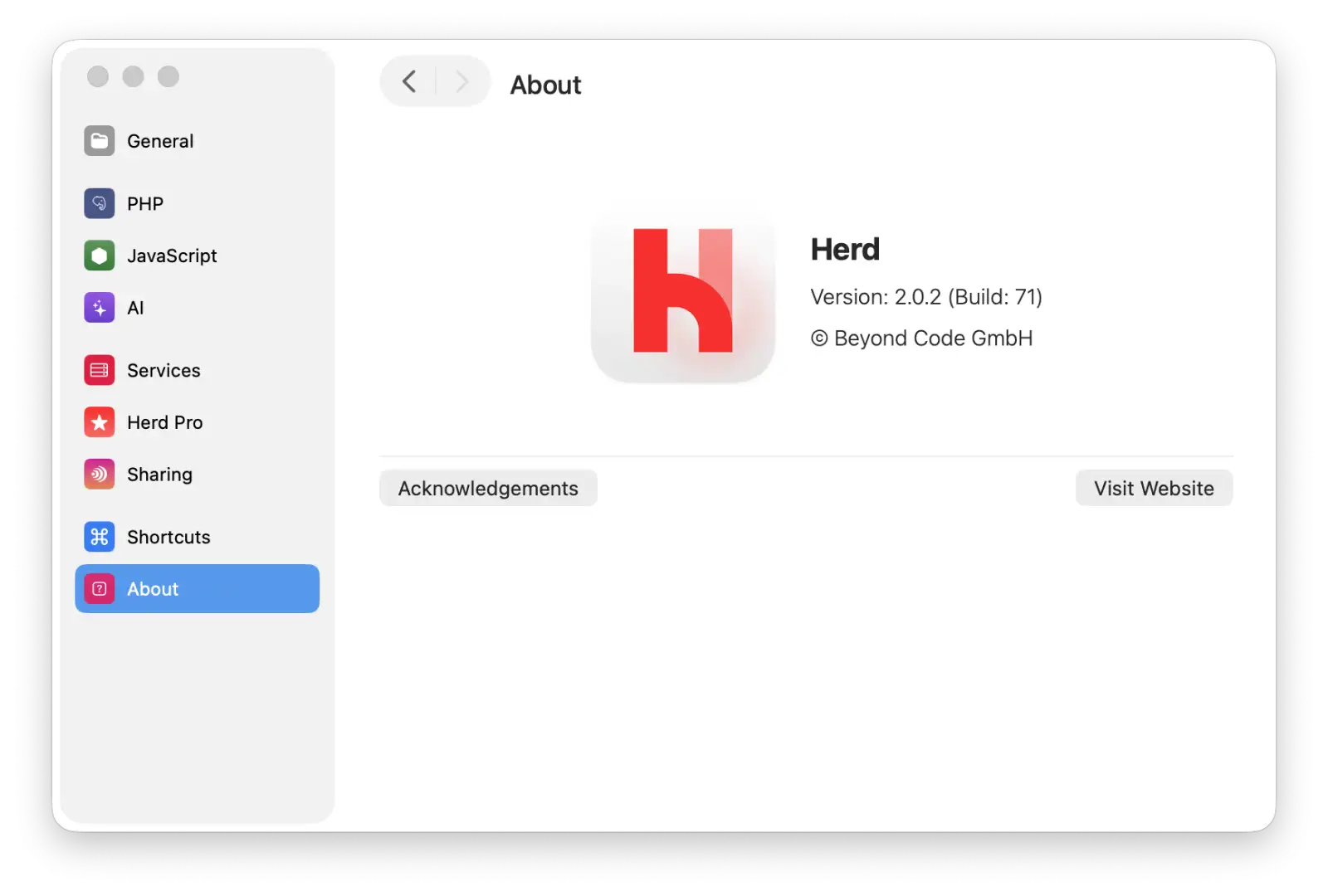Open the JavaScript hexagon icon
1328x896 pixels.
pos(99,256)
